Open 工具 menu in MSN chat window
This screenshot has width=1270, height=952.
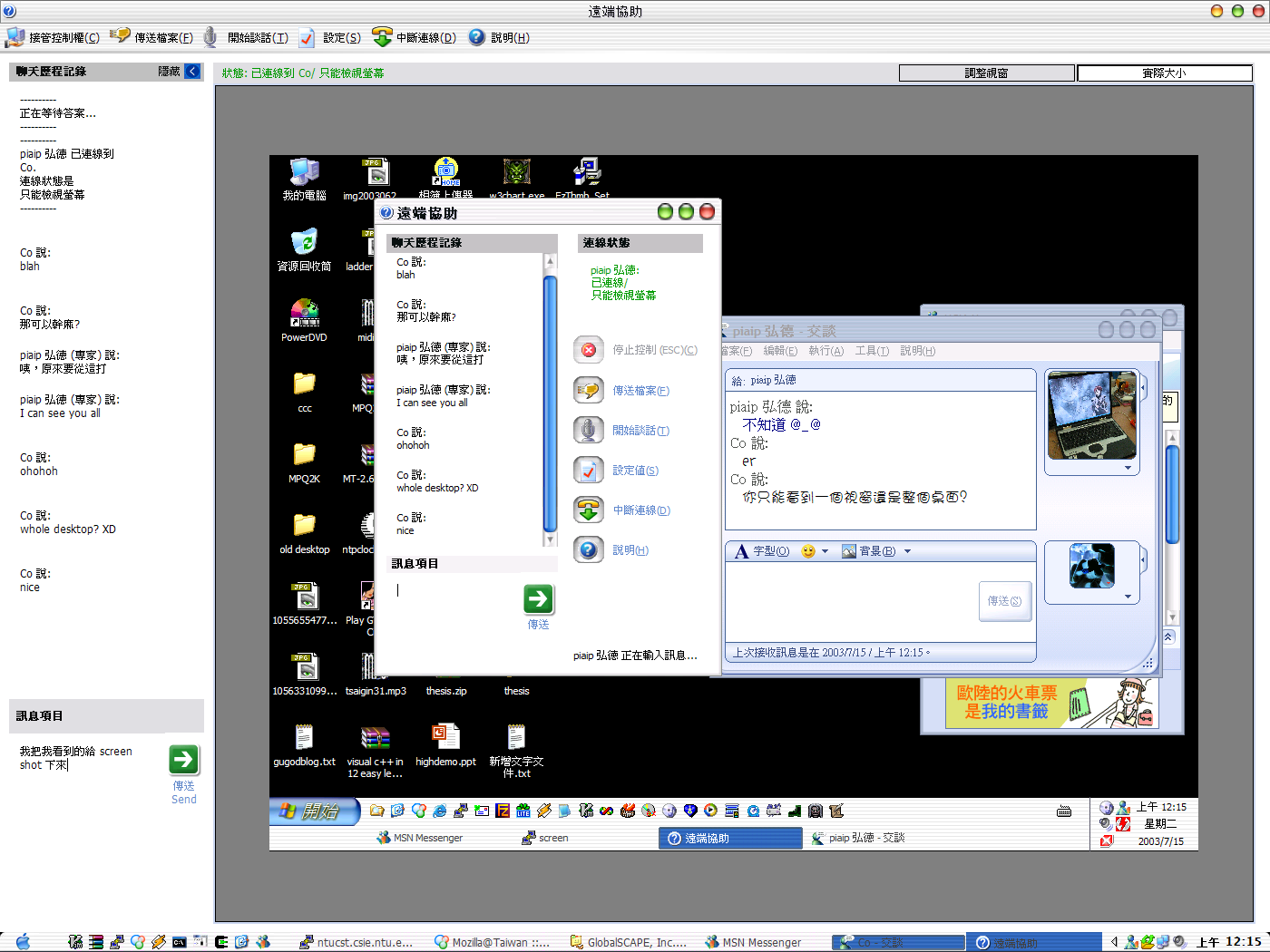coord(872,351)
